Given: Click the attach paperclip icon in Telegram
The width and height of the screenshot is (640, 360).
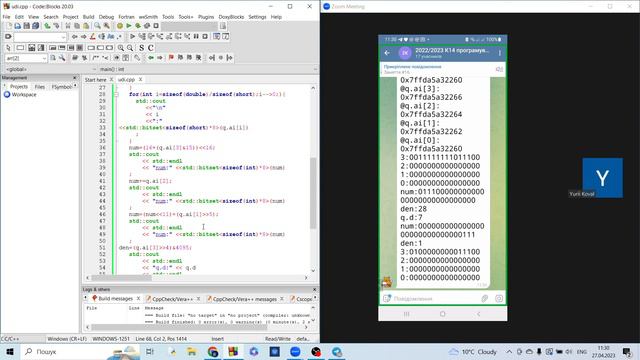Looking at the screenshot, I should tap(484, 298).
